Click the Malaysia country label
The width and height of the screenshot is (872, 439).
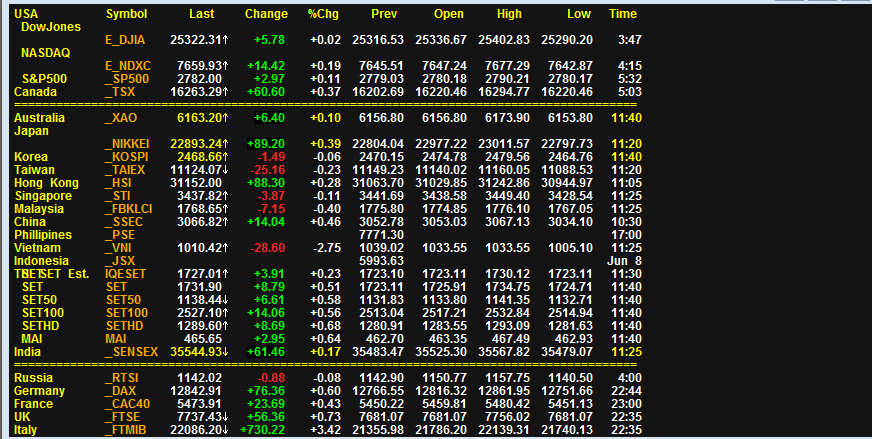pos(39,209)
